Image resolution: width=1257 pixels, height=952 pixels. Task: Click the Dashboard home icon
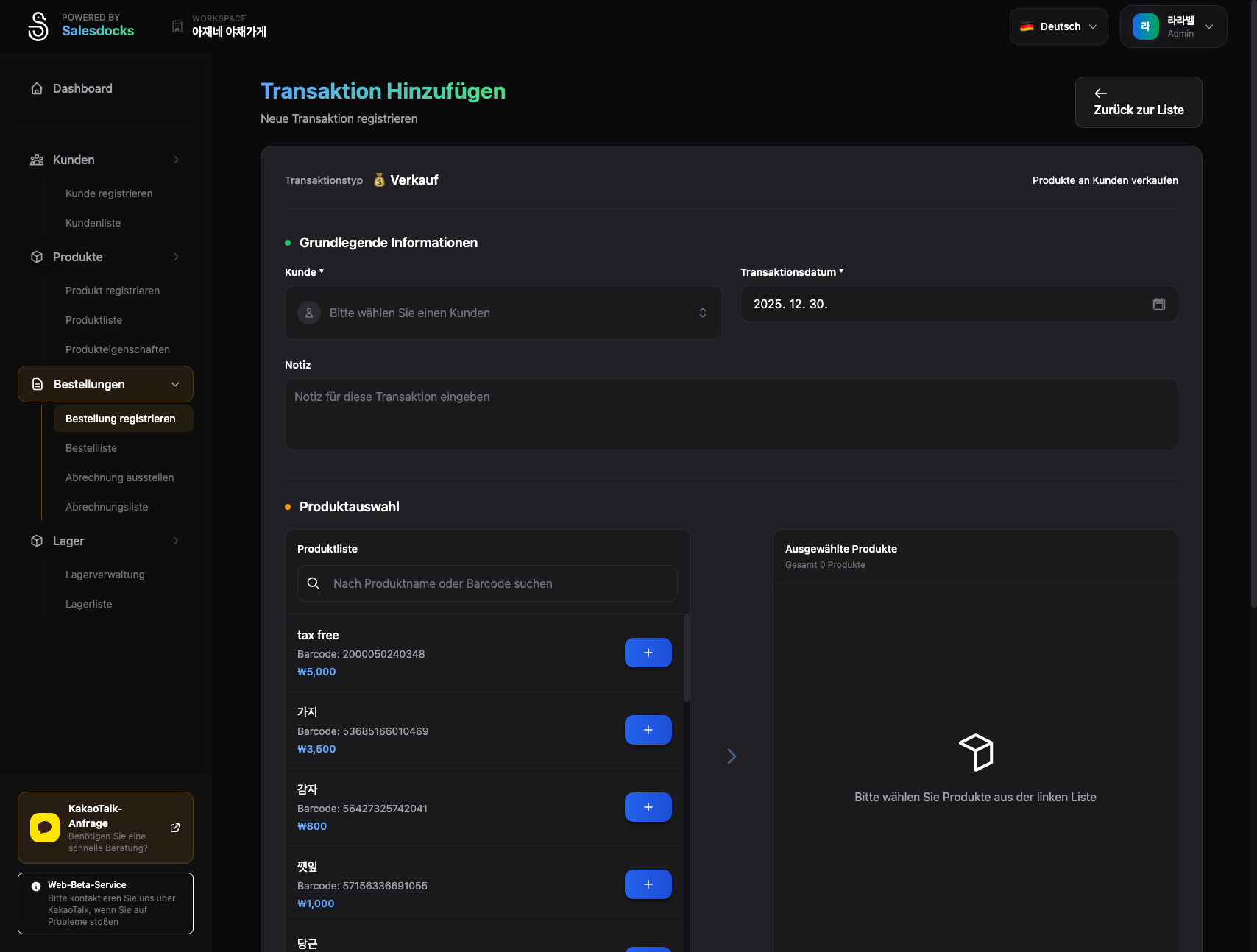click(37, 88)
